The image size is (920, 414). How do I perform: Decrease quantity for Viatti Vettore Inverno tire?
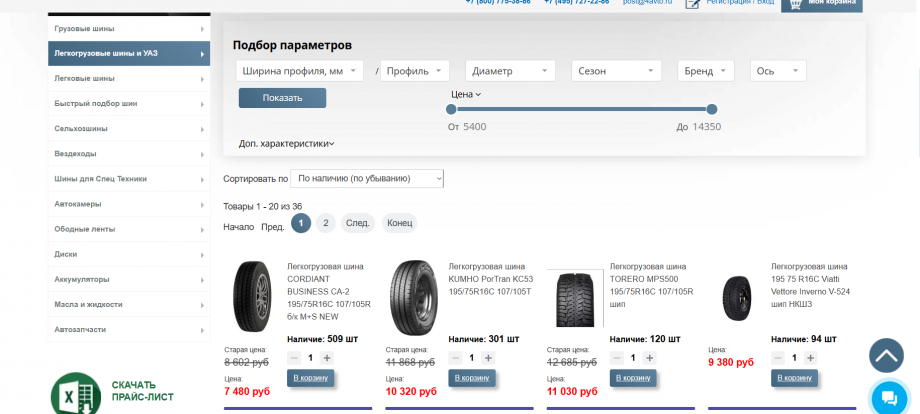tap(779, 358)
